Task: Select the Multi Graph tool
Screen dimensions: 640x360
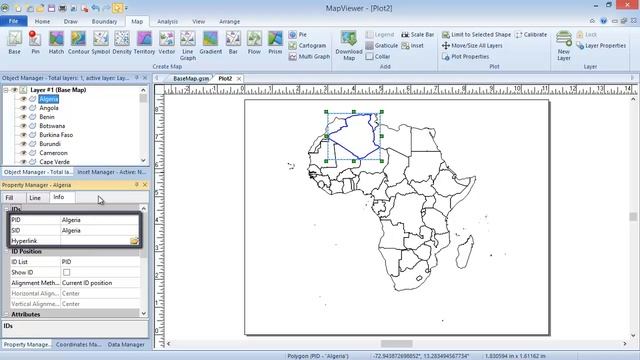Action: (x=309, y=57)
